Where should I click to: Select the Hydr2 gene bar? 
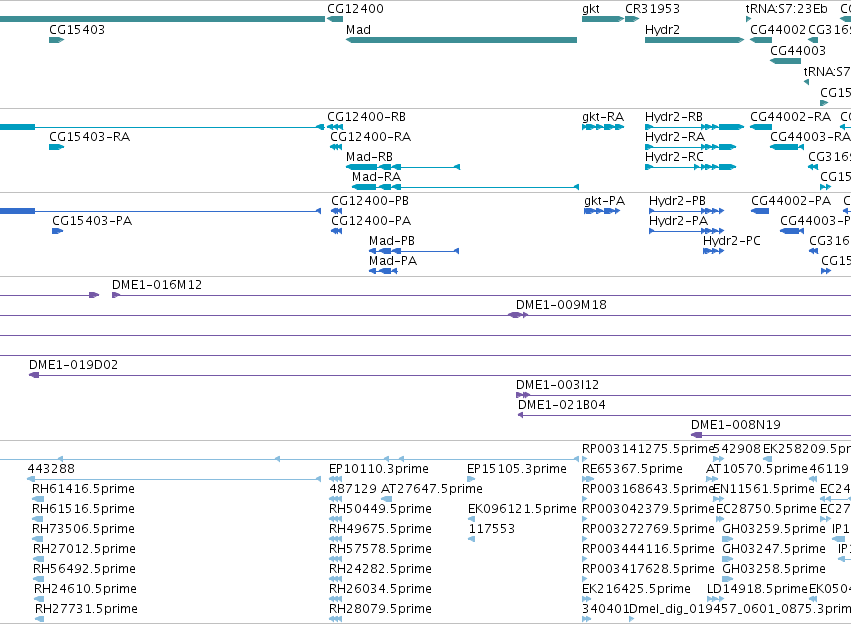point(694,40)
